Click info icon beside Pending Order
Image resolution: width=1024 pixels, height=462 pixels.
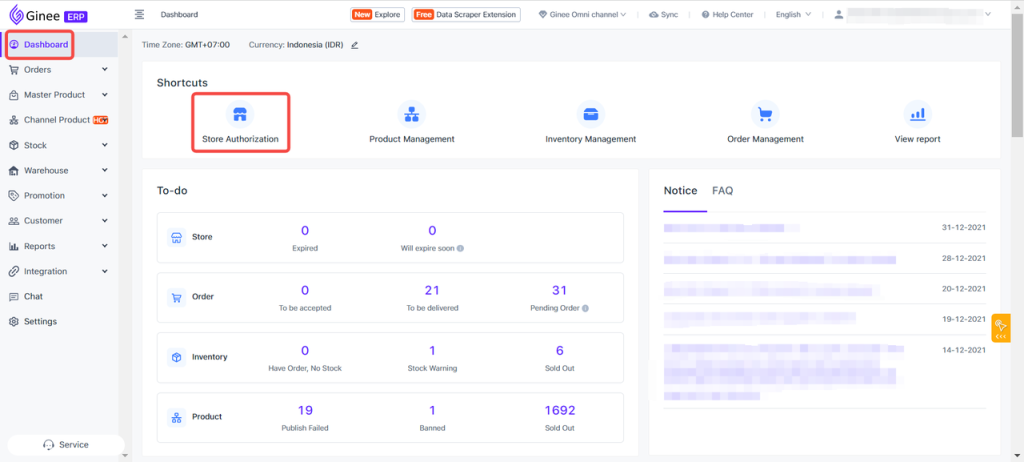pyautogui.click(x=584, y=308)
